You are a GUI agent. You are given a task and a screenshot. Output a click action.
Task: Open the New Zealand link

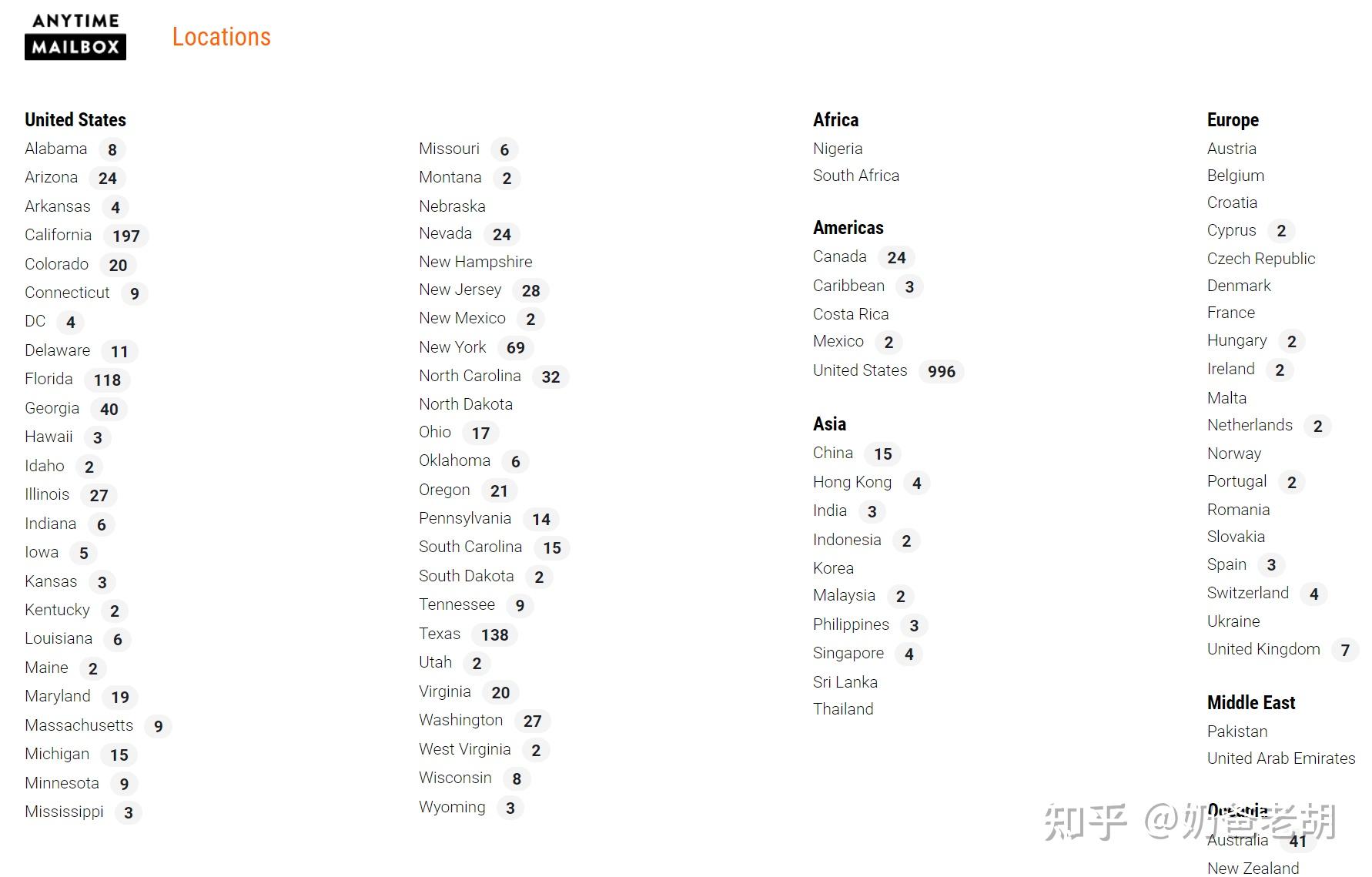[x=1253, y=868]
